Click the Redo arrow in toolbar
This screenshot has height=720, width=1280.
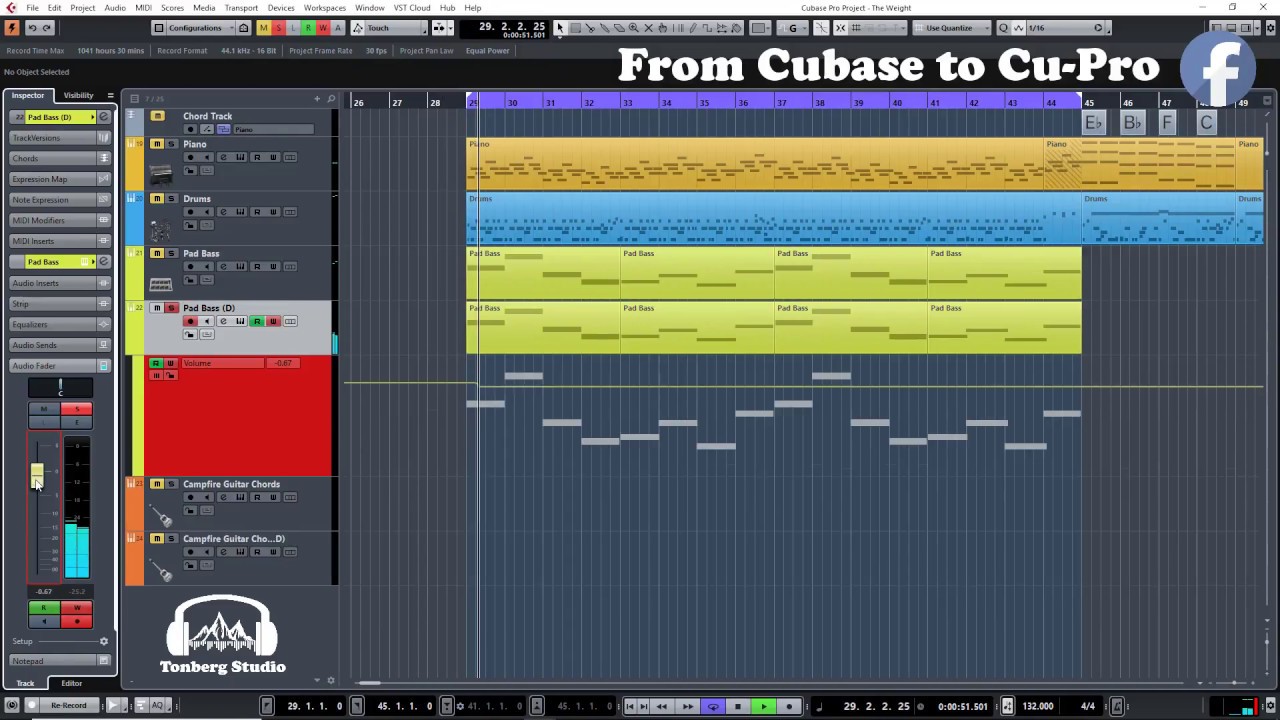(47, 28)
